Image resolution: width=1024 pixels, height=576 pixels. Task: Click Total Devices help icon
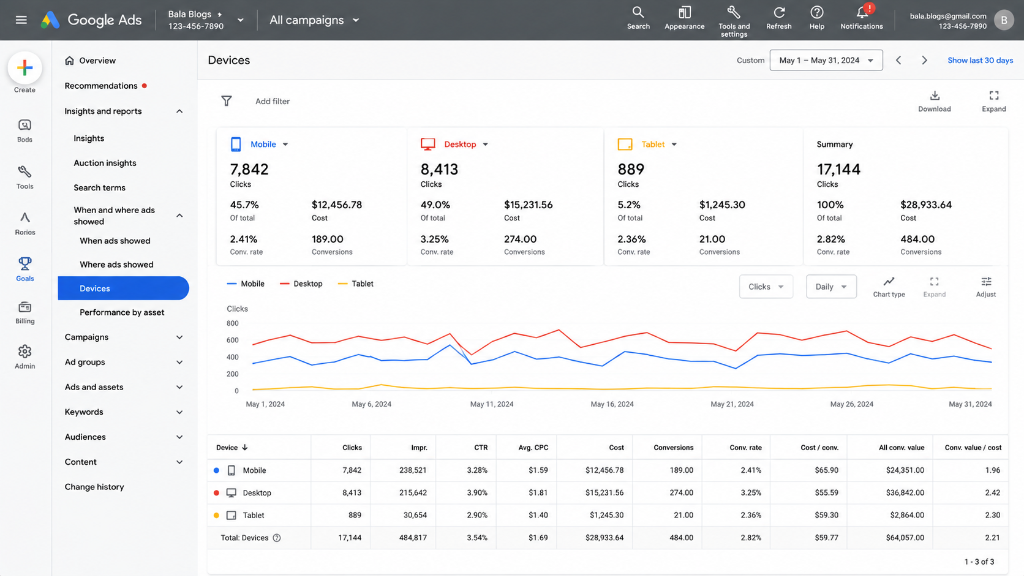[277, 538]
